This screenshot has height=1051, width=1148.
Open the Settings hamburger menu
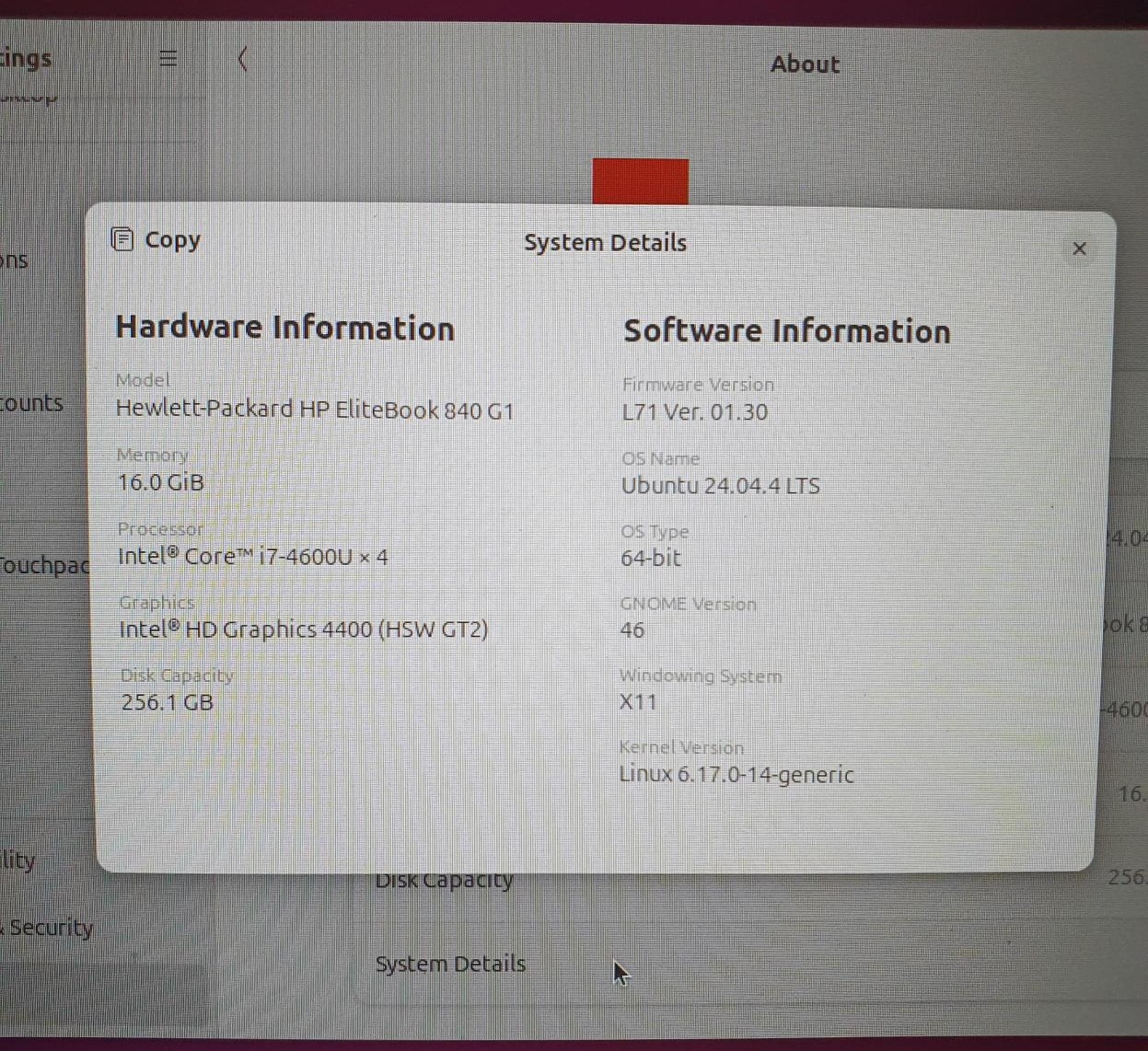click(168, 59)
